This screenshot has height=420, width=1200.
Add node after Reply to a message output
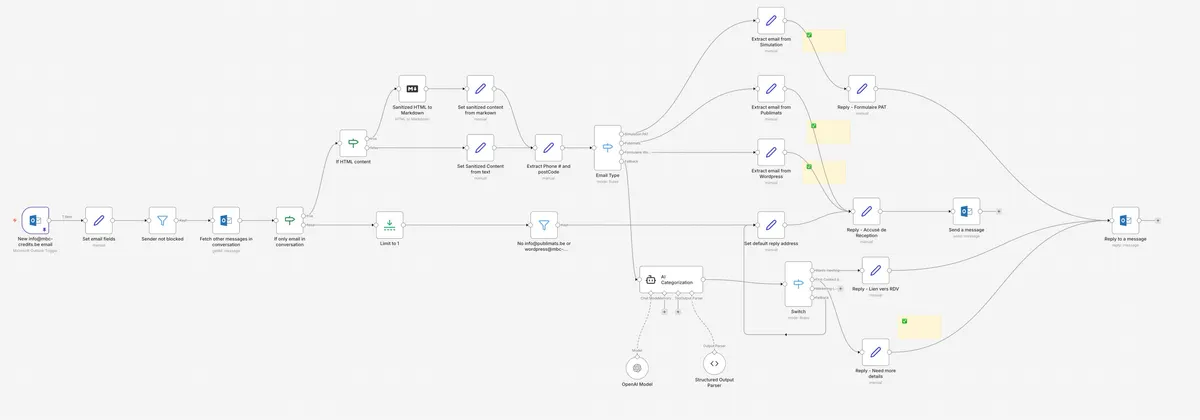click(x=1157, y=220)
